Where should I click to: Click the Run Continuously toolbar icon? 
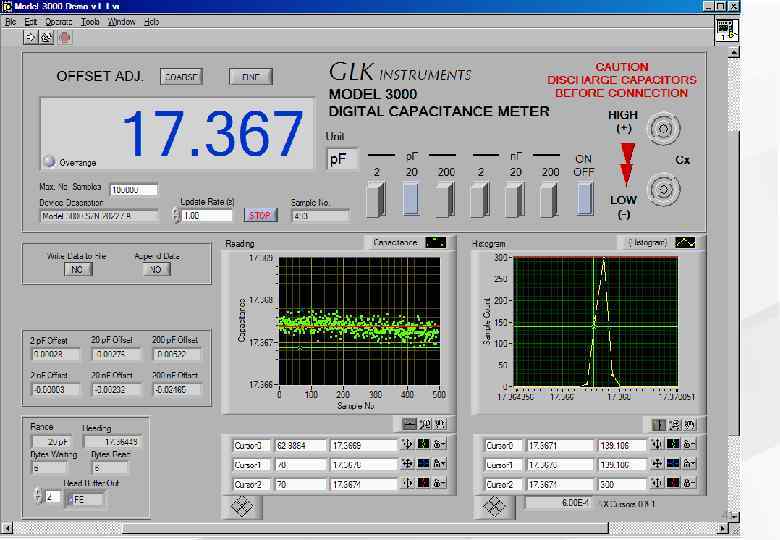click(47, 37)
